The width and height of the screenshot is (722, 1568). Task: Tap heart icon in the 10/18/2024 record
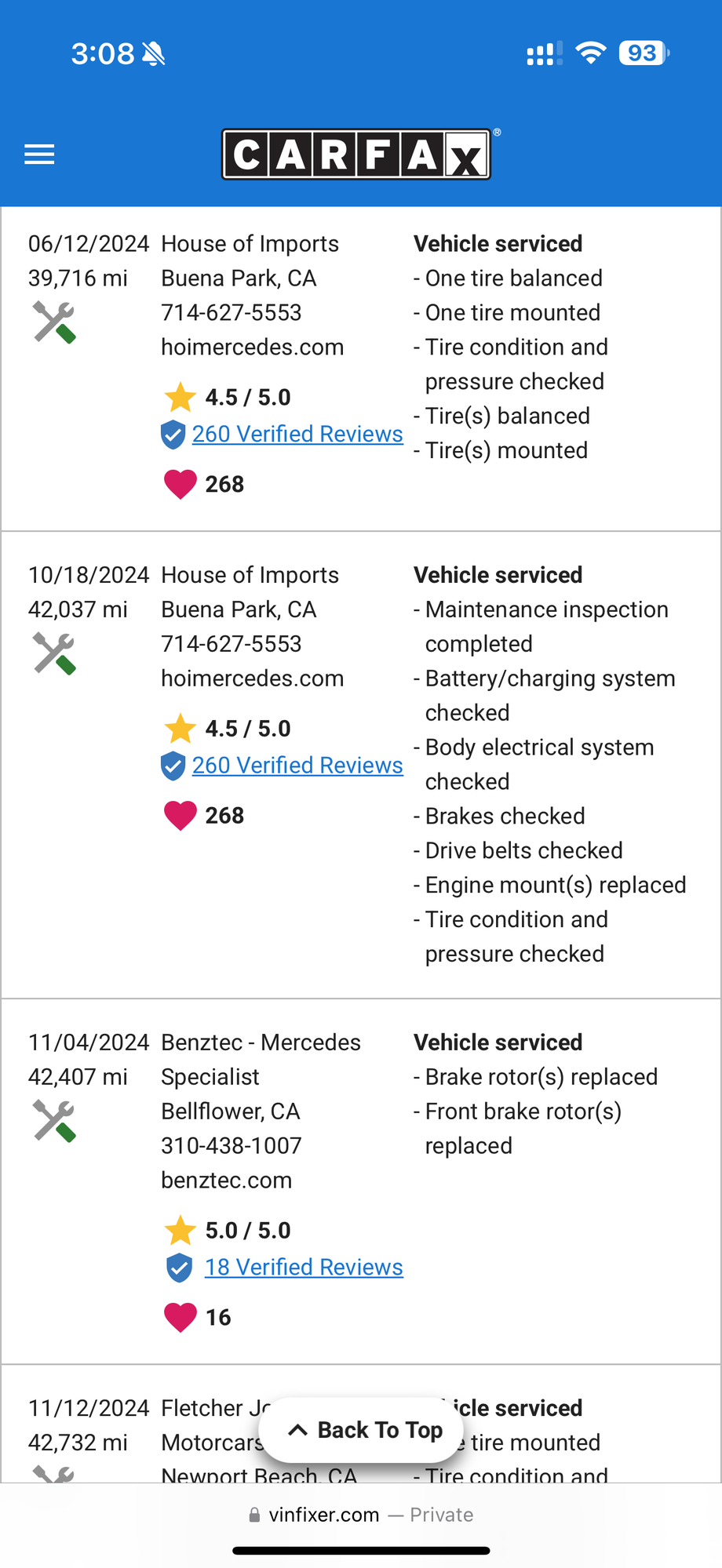click(180, 815)
